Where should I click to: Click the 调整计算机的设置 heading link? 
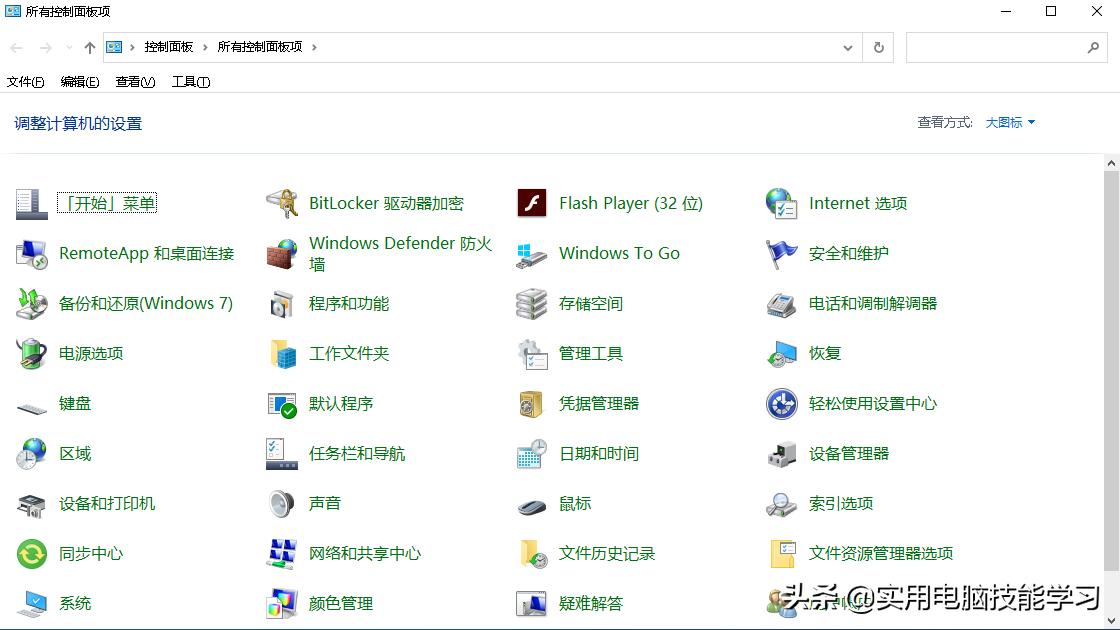pyautogui.click(x=78, y=122)
